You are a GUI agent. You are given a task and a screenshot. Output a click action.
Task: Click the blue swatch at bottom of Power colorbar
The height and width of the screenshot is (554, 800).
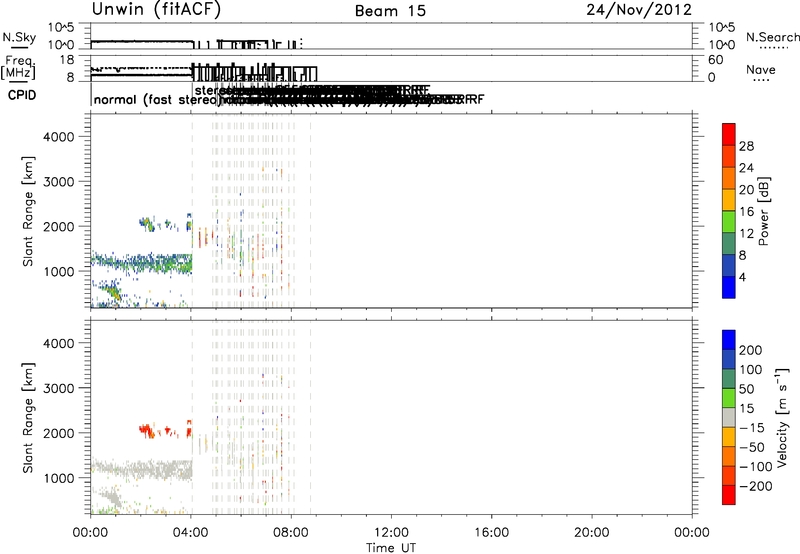[x=729, y=287]
